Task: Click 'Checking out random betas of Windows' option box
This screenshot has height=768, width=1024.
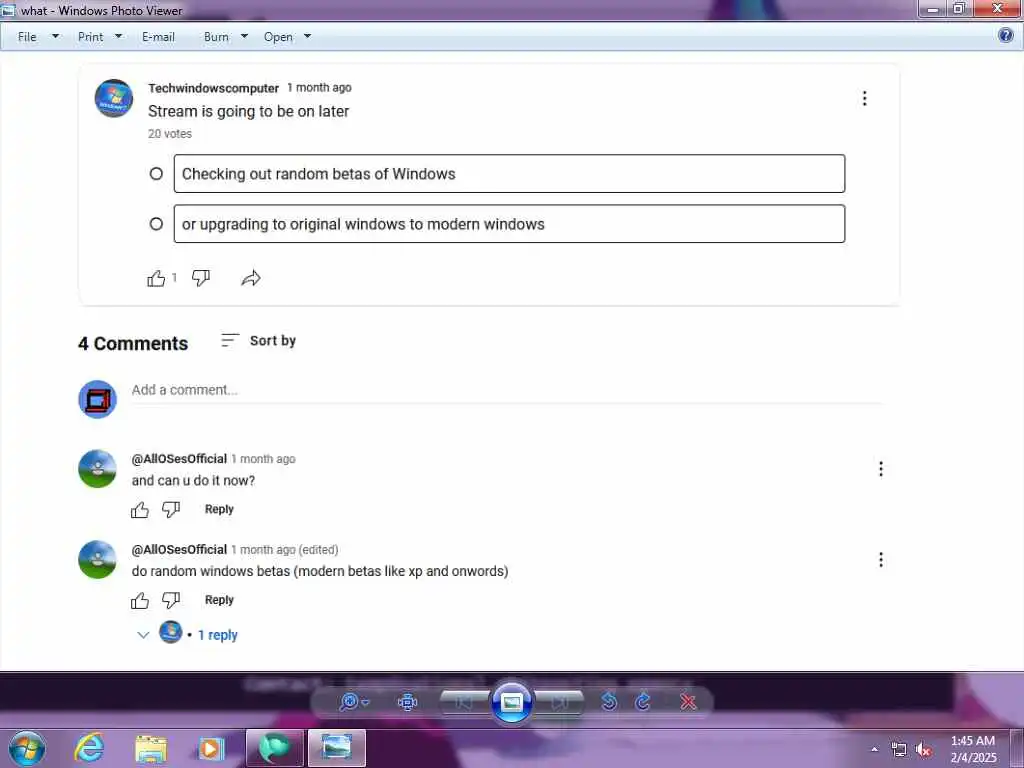Action: [509, 174]
